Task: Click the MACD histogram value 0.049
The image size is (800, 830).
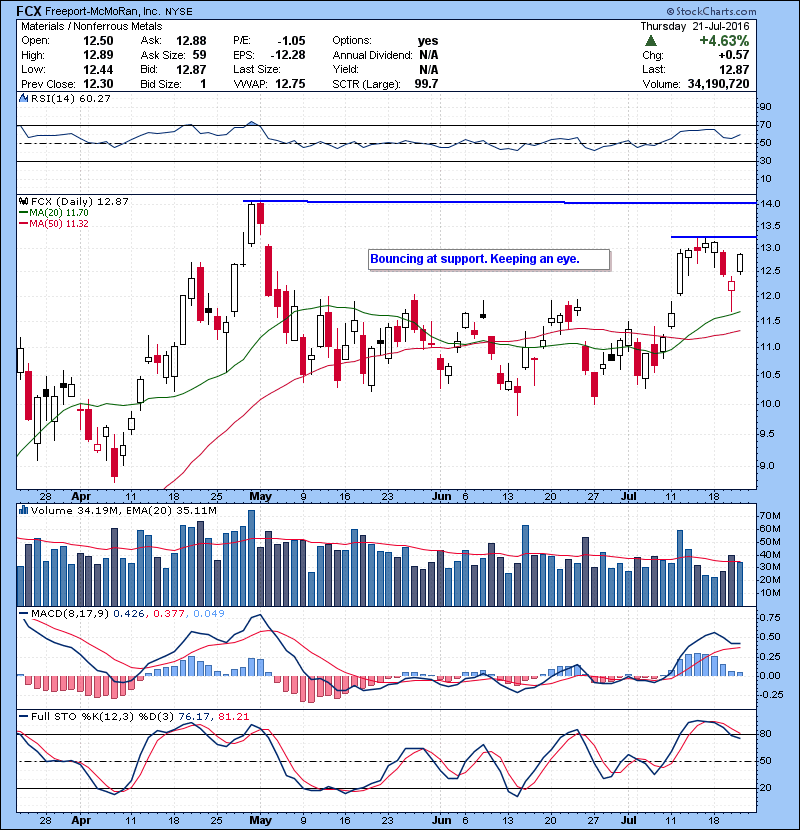Action: (209, 614)
